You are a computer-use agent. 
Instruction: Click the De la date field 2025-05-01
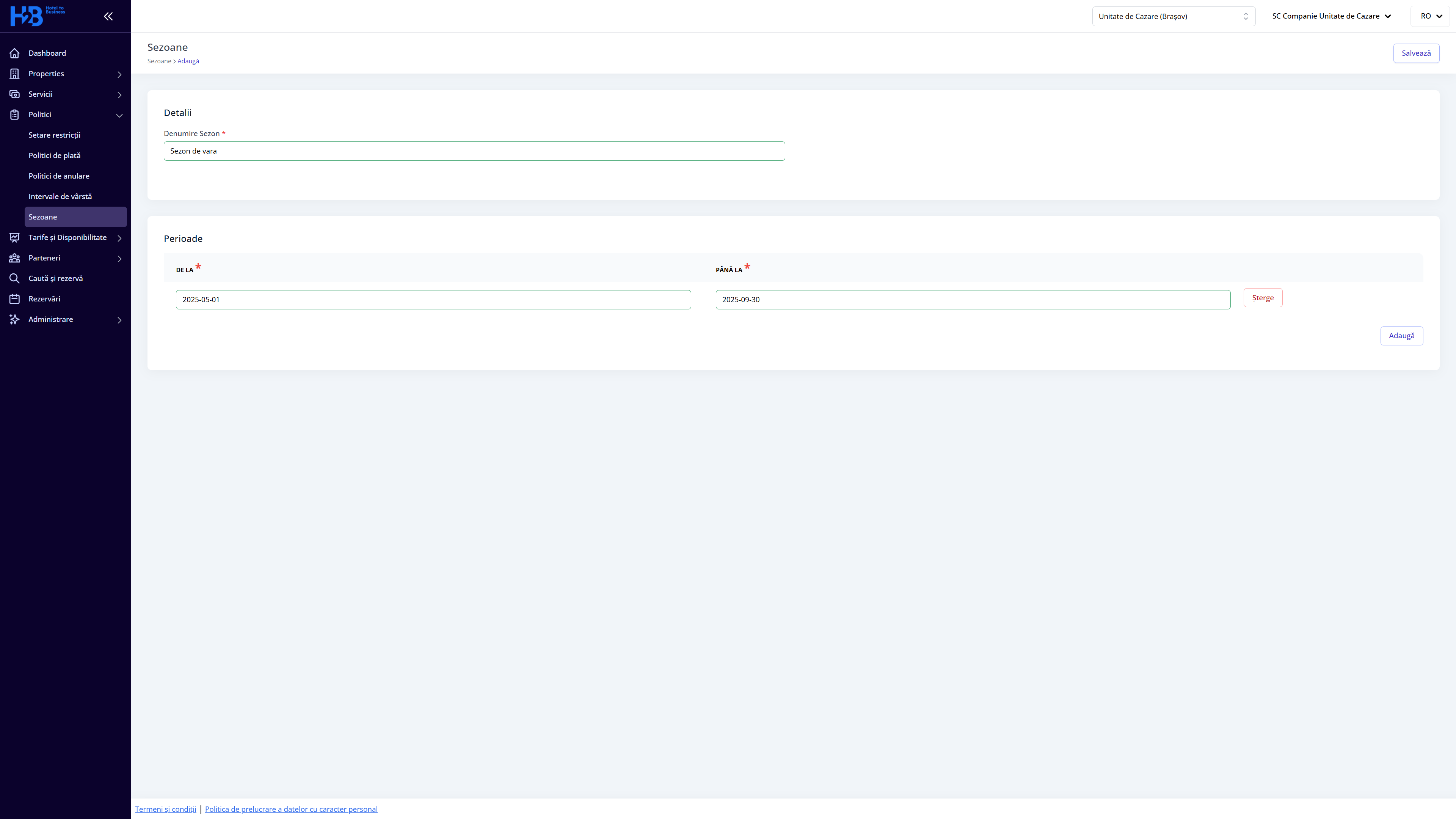433,300
